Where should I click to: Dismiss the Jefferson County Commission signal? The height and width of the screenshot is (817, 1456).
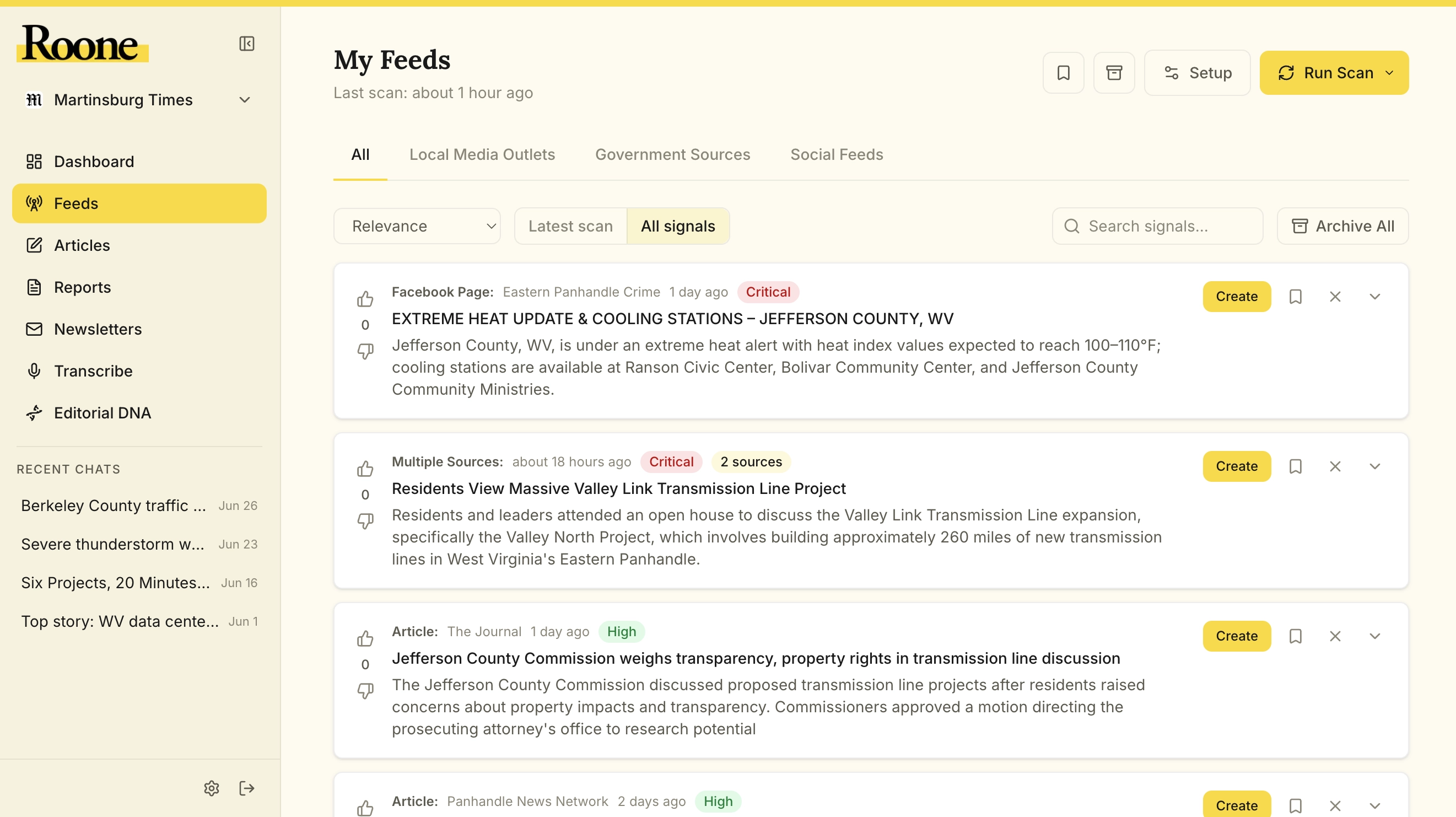point(1335,636)
